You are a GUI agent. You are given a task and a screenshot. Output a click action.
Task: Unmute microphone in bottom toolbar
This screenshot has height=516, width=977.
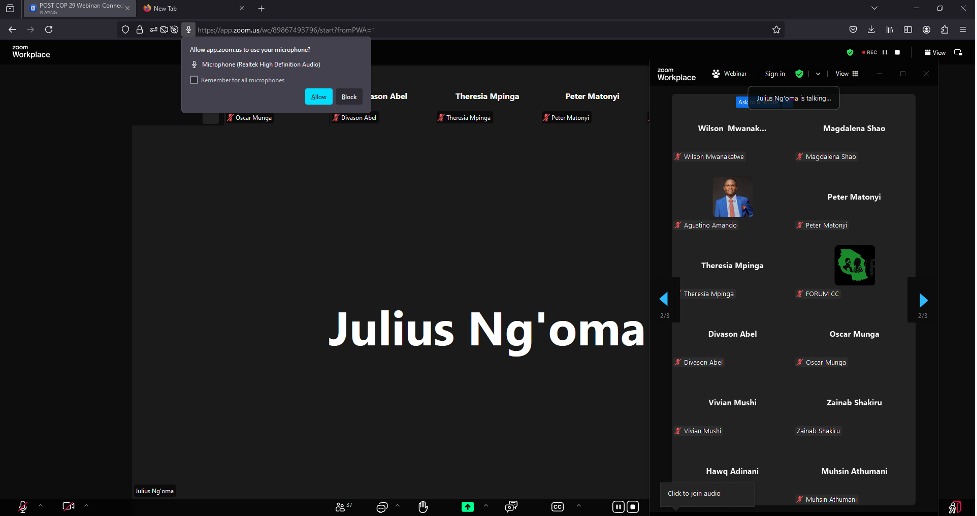22,507
